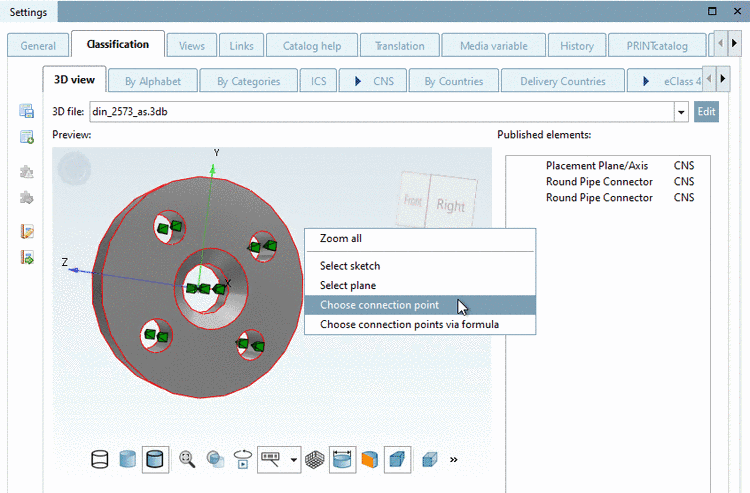The width and height of the screenshot is (750, 493).
Task: Switch to the Translation tab
Action: coord(399,46)
